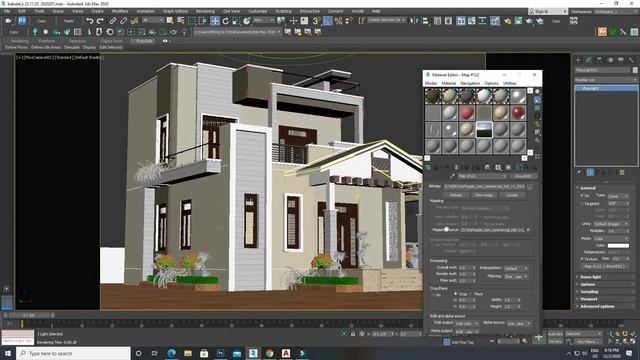Click the 3D Snaps toggle icon
This screenshot has width=640, height=360.
[317, 21]
